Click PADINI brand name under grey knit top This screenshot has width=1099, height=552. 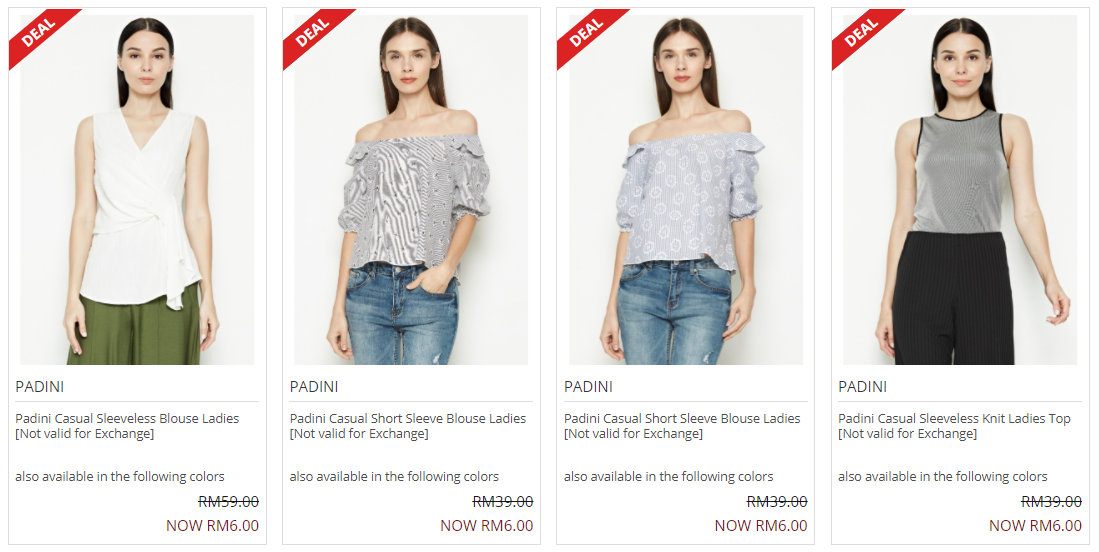(x=863, y=387)
